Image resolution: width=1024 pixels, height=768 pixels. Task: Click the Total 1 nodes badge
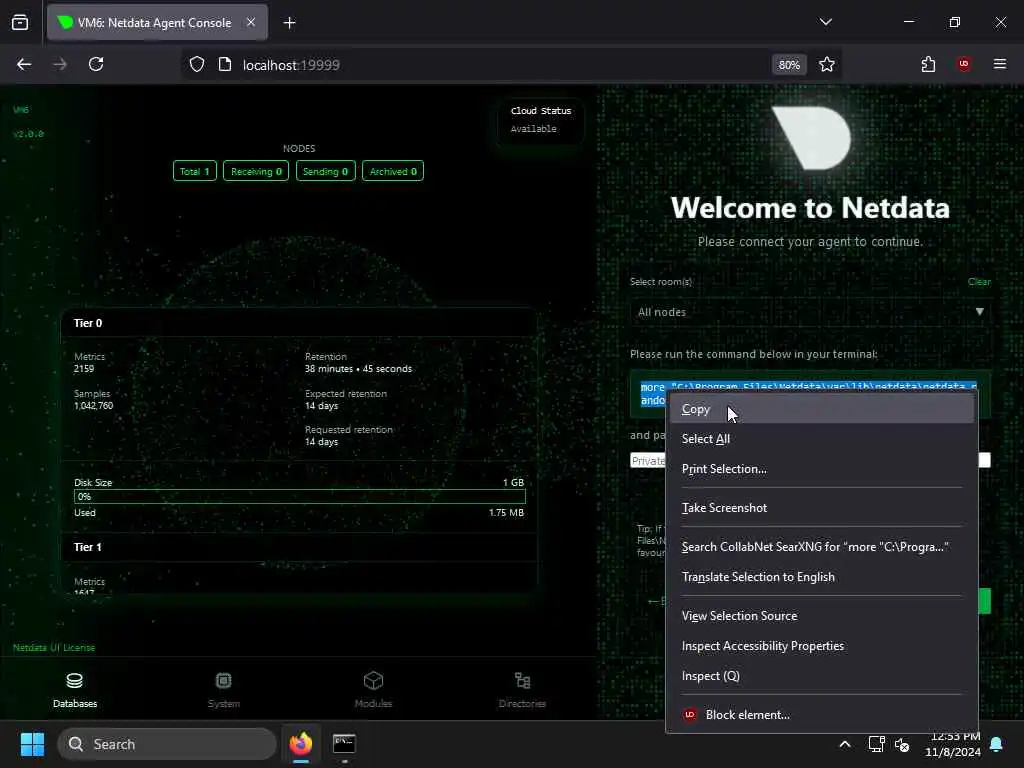tap(195, 171)
